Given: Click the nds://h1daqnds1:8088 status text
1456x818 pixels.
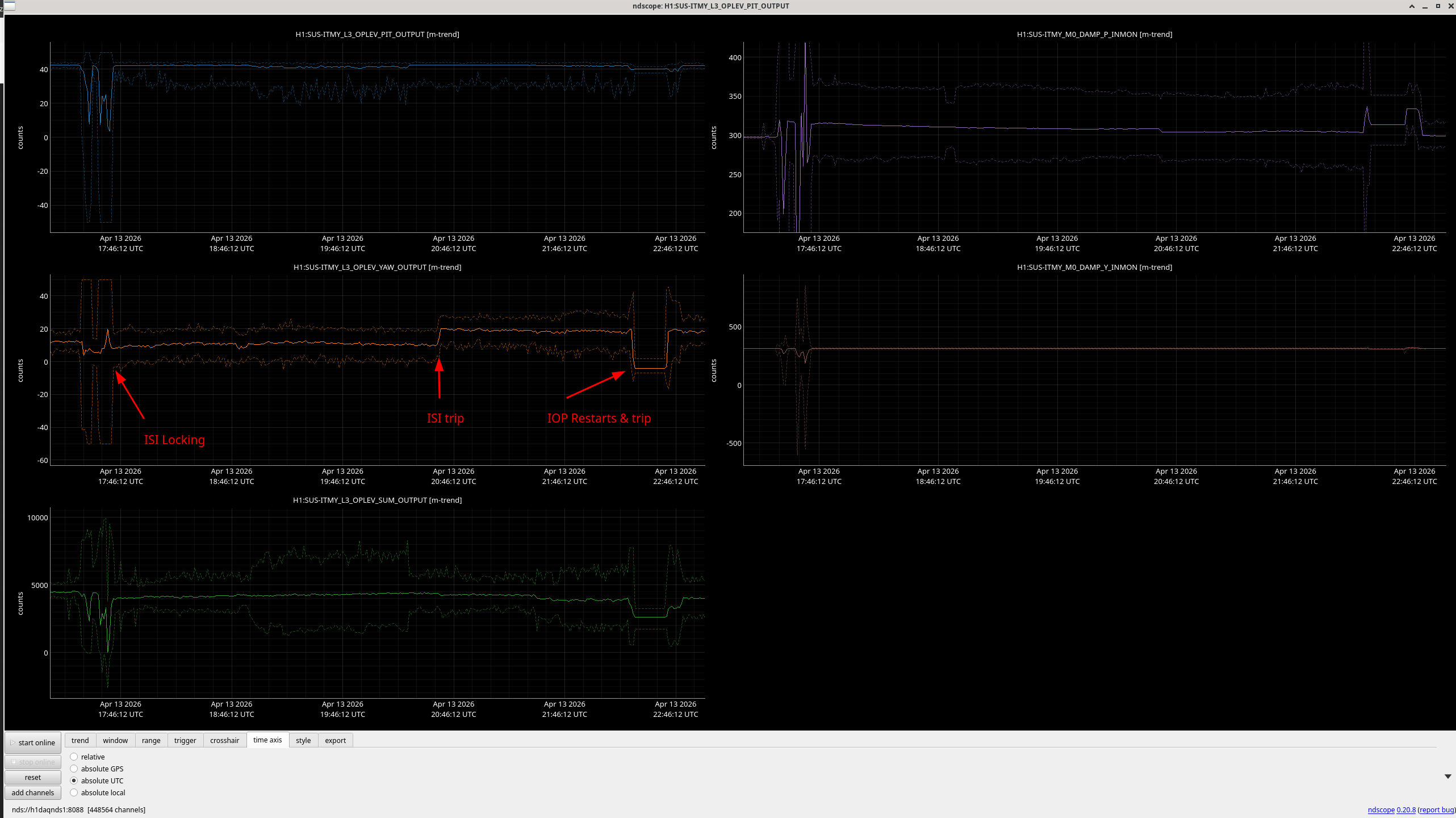Looking at the screenshot, I should (x=48, y=809).
